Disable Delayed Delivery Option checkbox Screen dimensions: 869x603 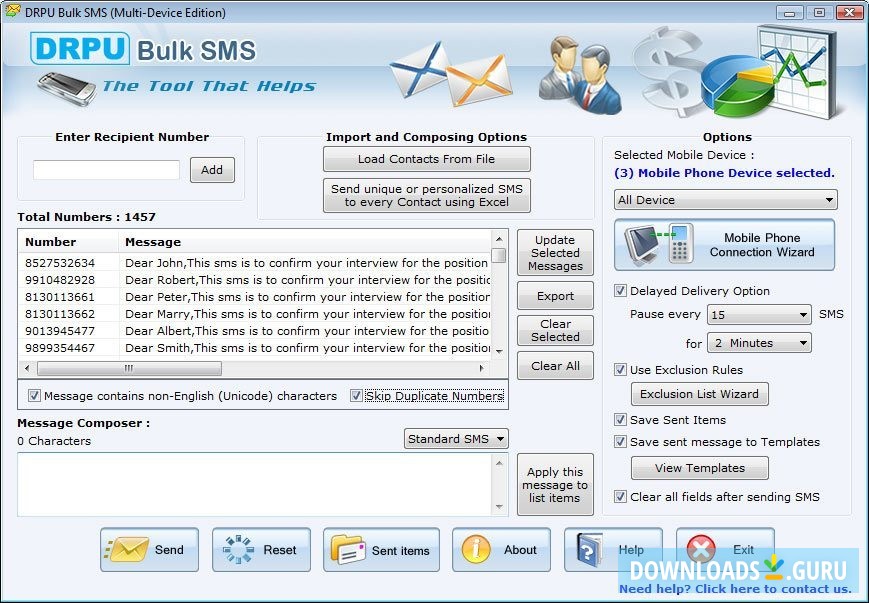[x=621, y=291]
